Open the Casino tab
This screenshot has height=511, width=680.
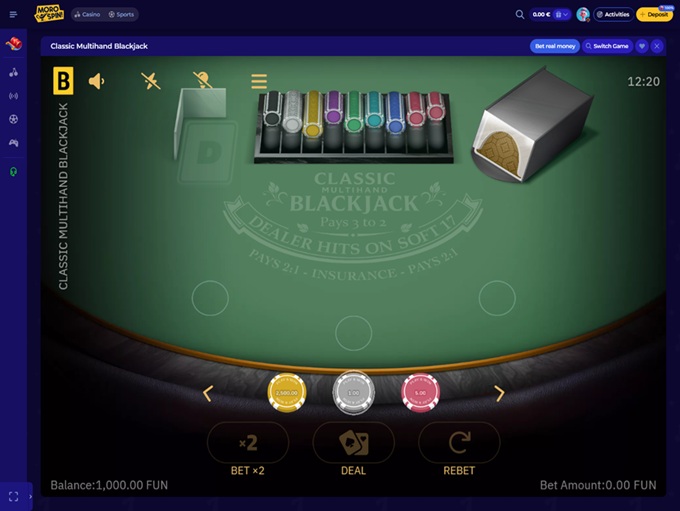87,14
